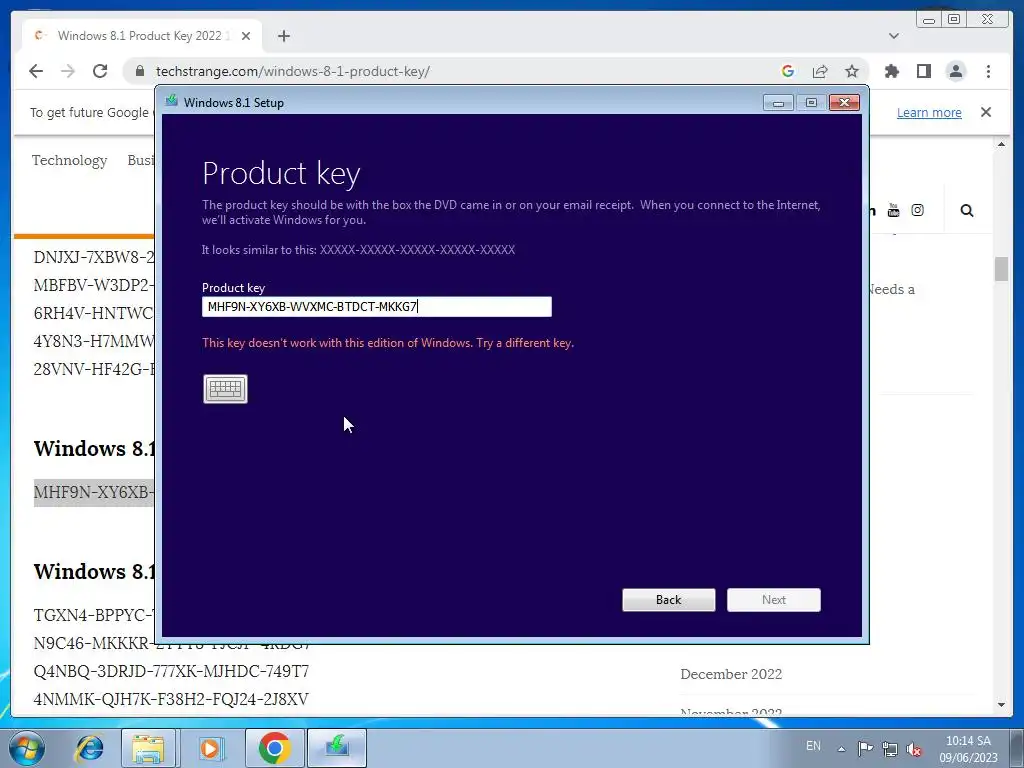
Task: Click the Next button in Windows Setup
Action: tap(774, 600)
